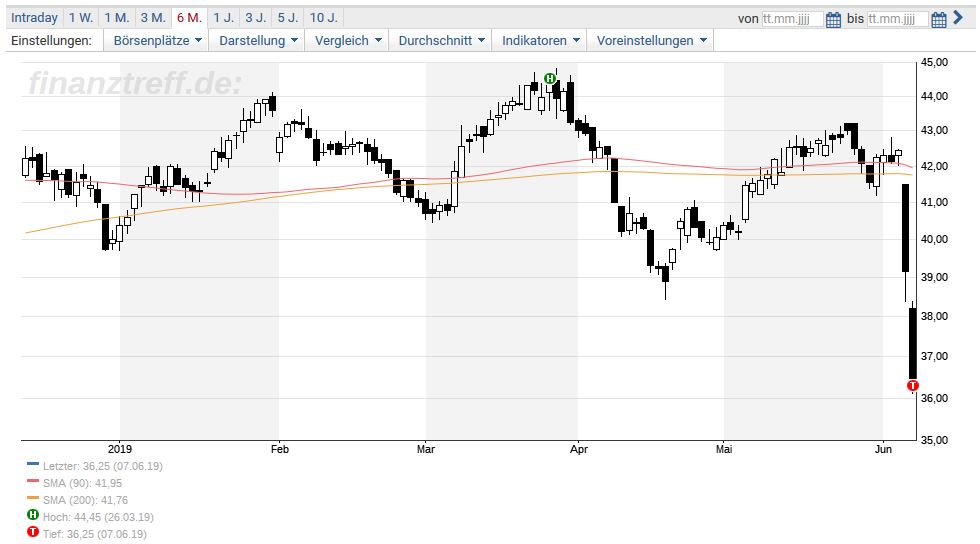Click the orange SMA (200) legend color line

pyautogui.click(x=33, y=498)
